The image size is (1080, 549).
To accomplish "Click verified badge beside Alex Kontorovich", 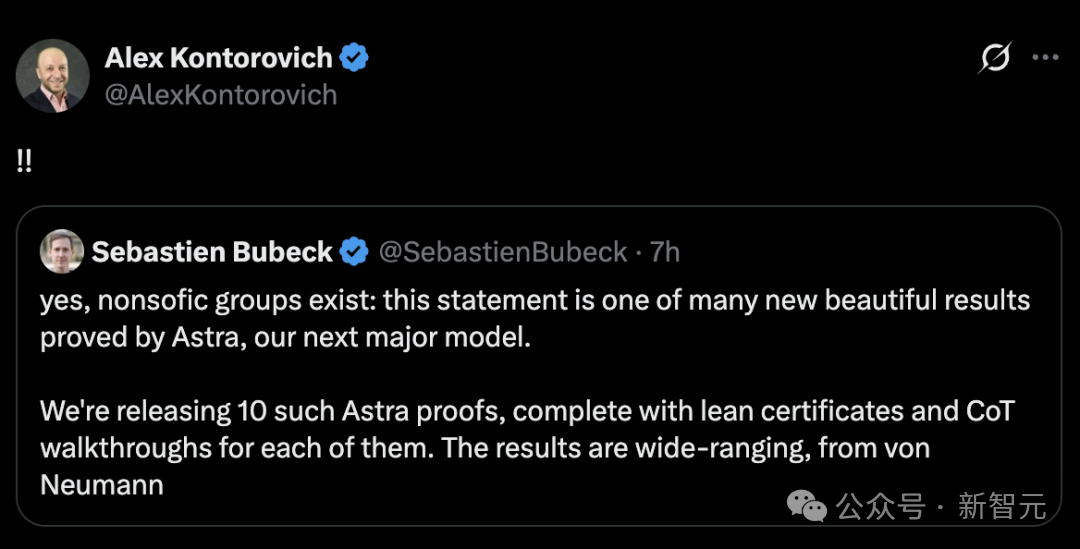I will pyautogui.click(x=354, y=58).
